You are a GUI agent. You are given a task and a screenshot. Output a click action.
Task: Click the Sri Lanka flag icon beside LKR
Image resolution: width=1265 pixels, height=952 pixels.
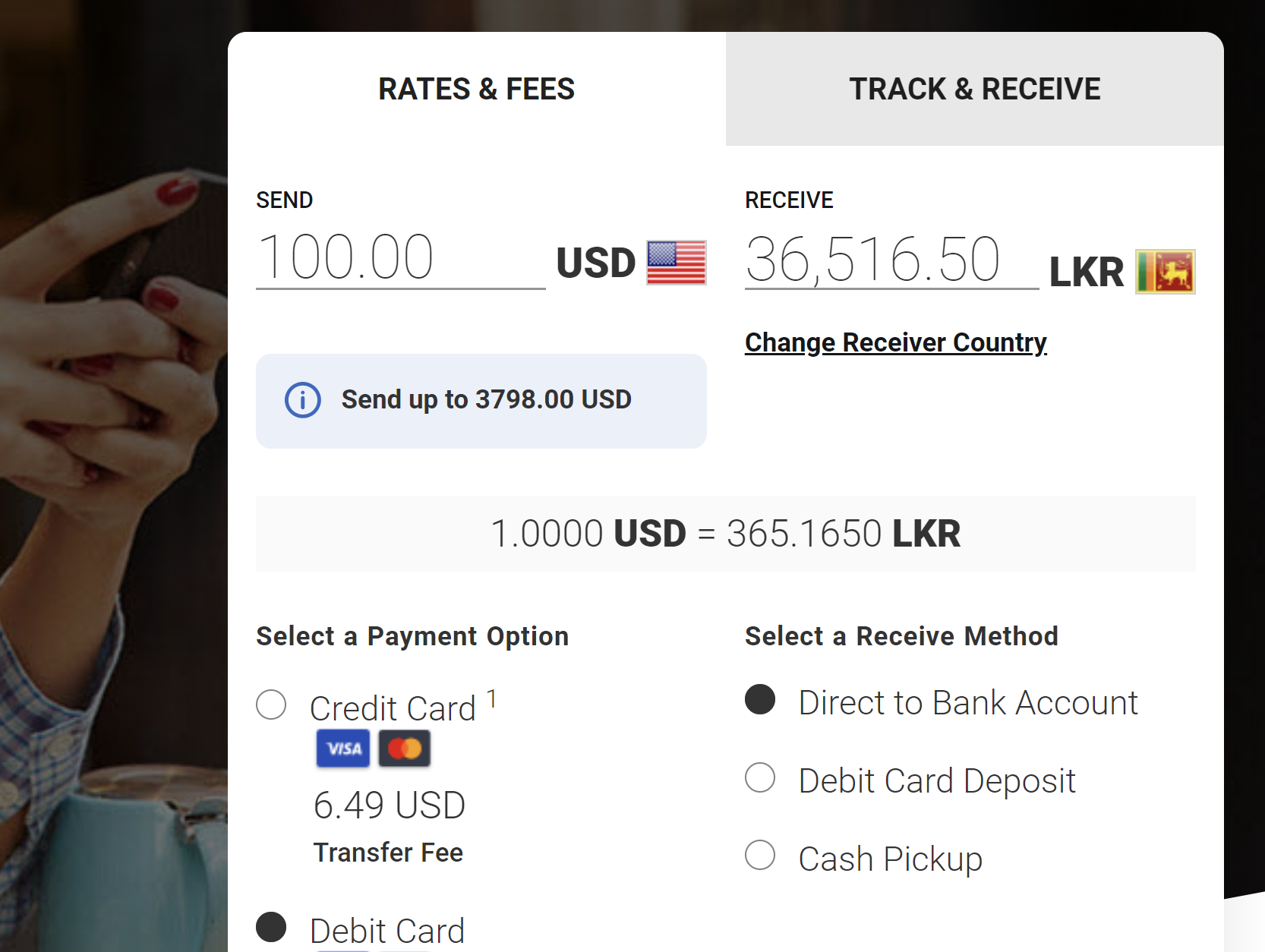point(1165,272)
